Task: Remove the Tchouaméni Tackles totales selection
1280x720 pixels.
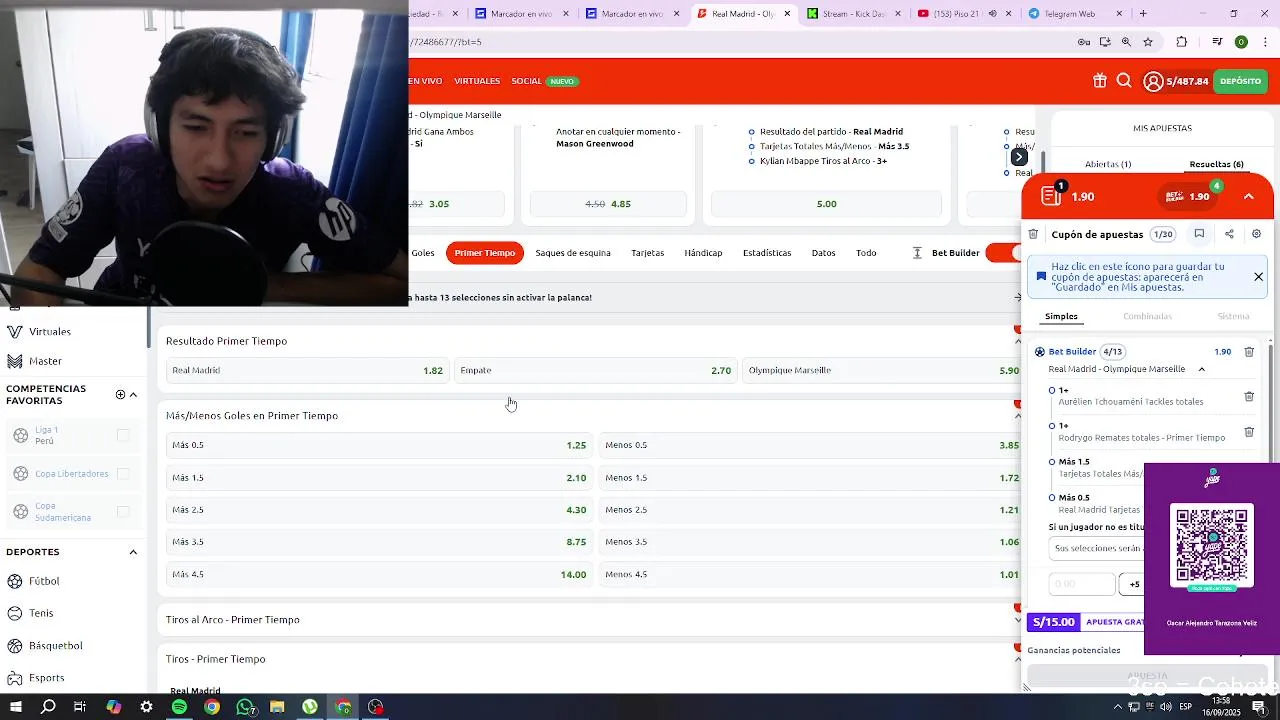Action: tap(1249, 396)
